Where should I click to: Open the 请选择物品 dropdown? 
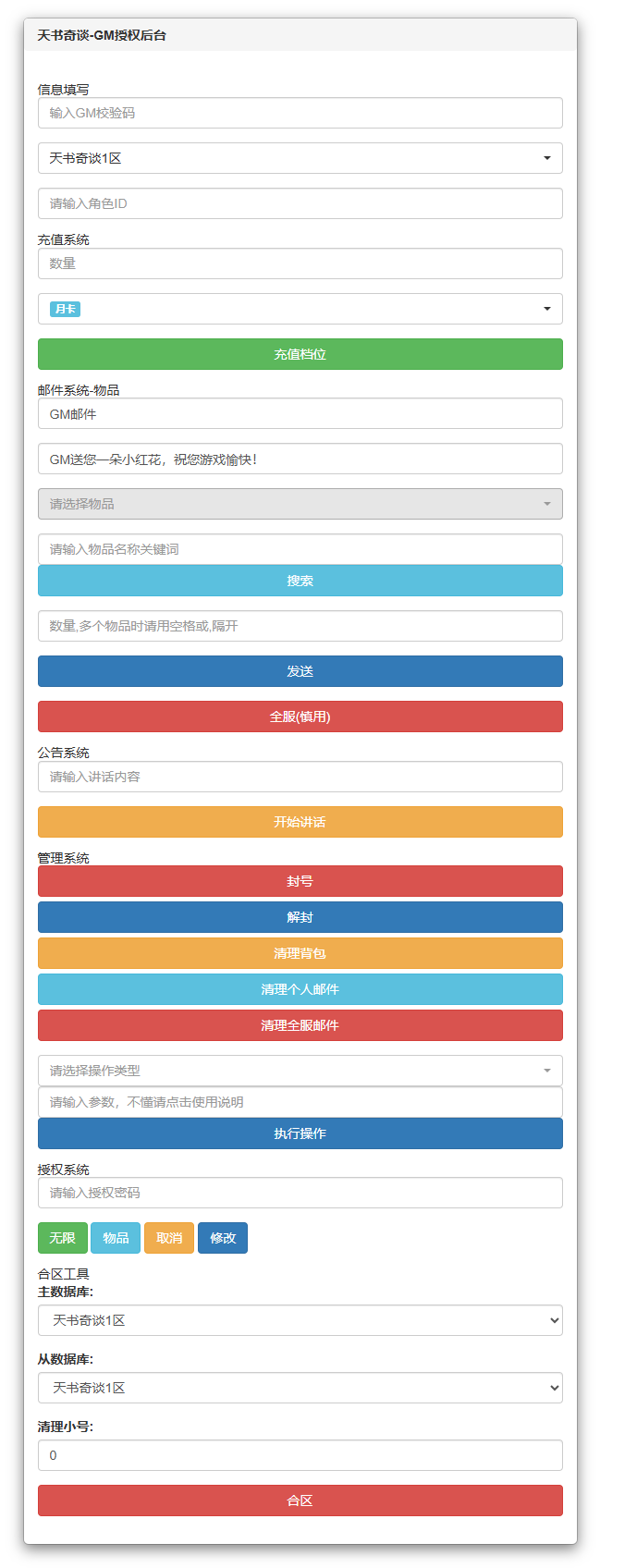tap(300, 504)
